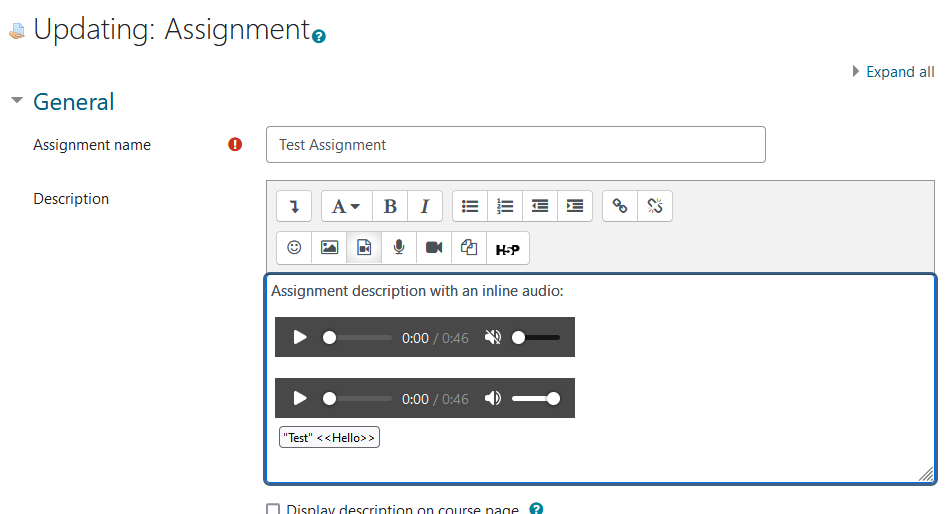This screenshot has width=950, height=514.
Task: Play the first audio player
Action: (300, 338)
